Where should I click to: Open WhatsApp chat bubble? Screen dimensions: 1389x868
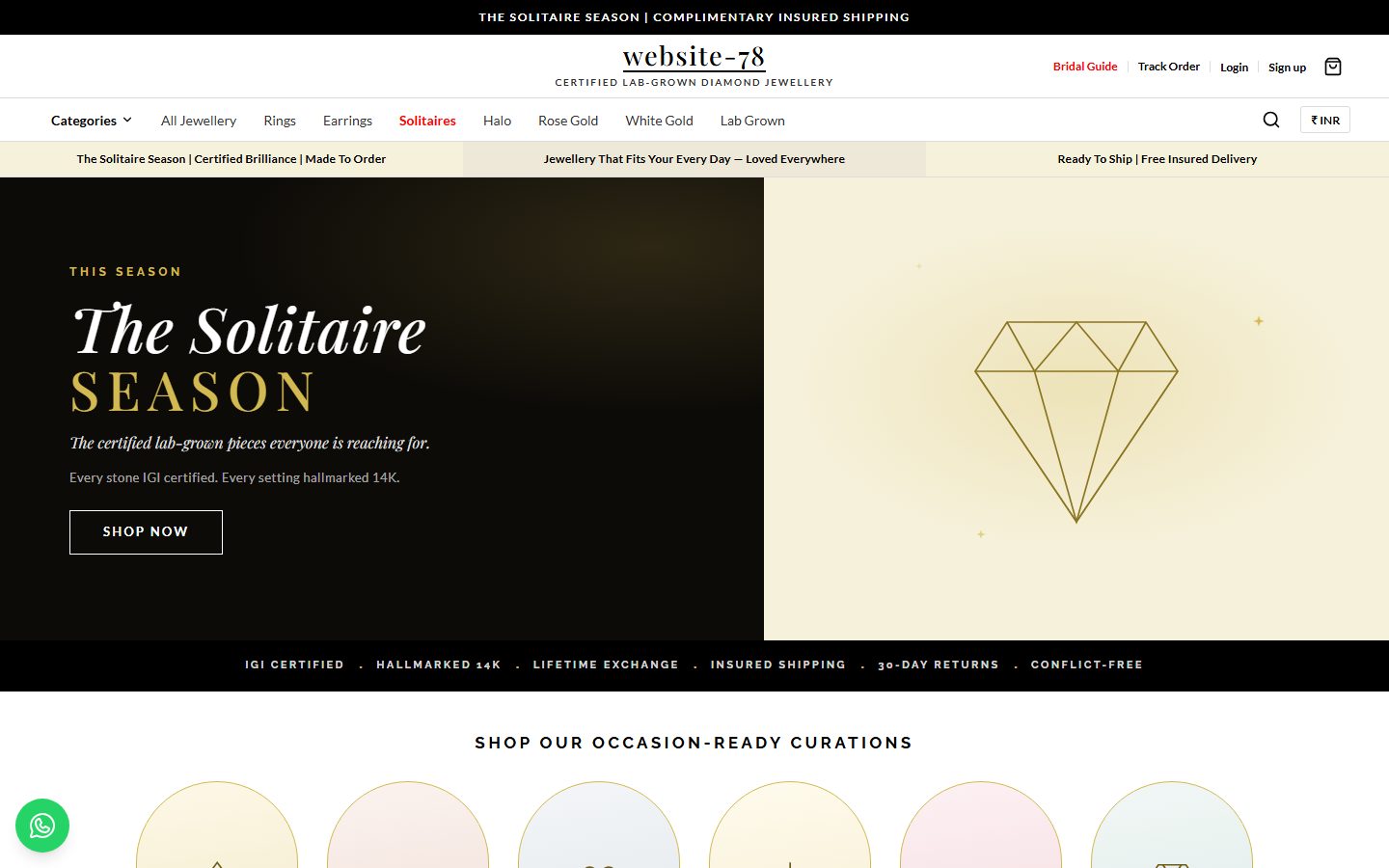(x=42, y=826)
